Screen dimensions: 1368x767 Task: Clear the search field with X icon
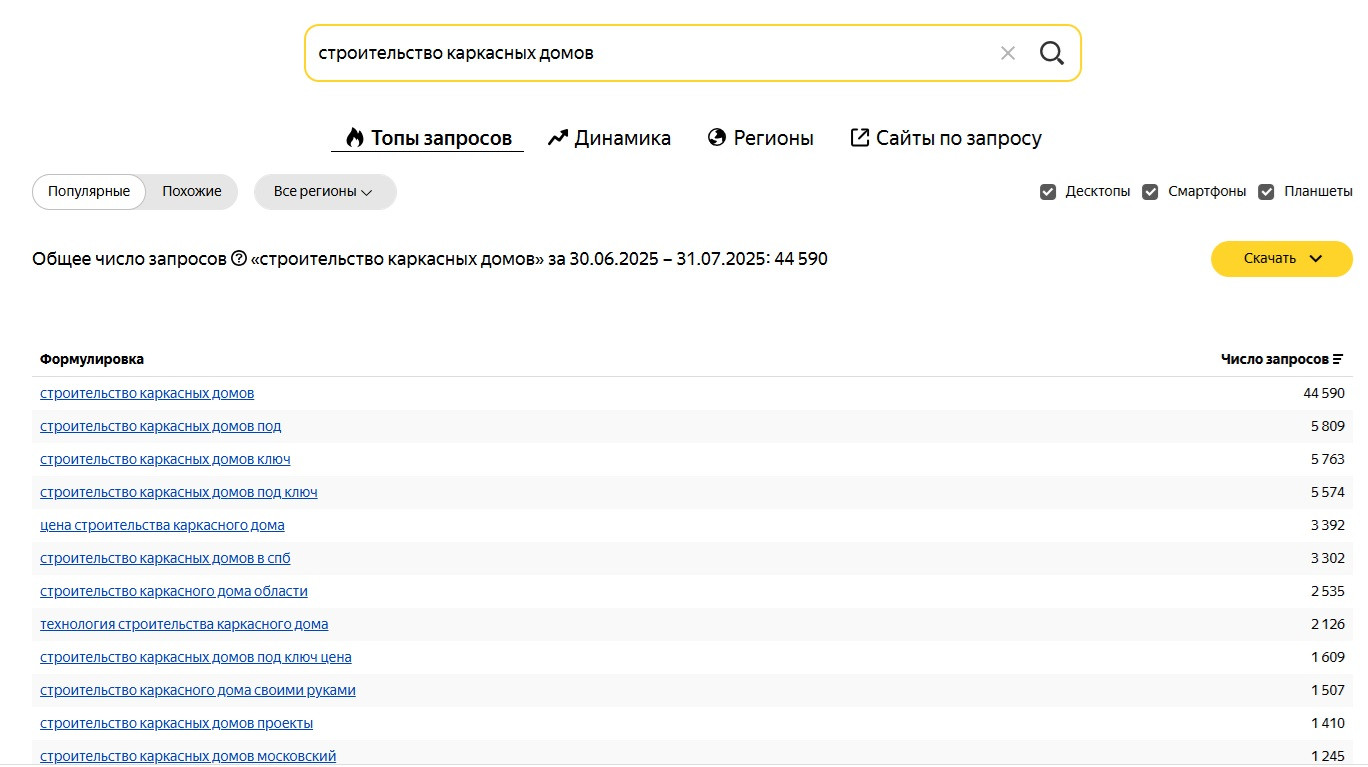tap(1008, 53)
